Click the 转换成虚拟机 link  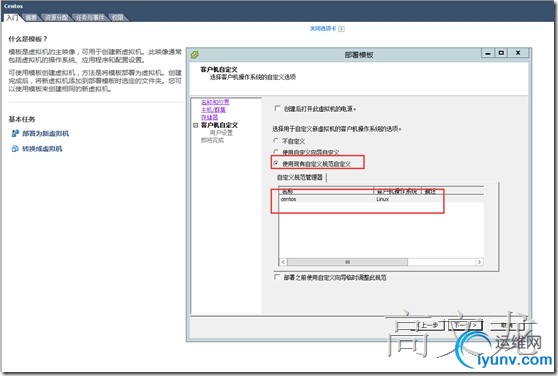42,149
